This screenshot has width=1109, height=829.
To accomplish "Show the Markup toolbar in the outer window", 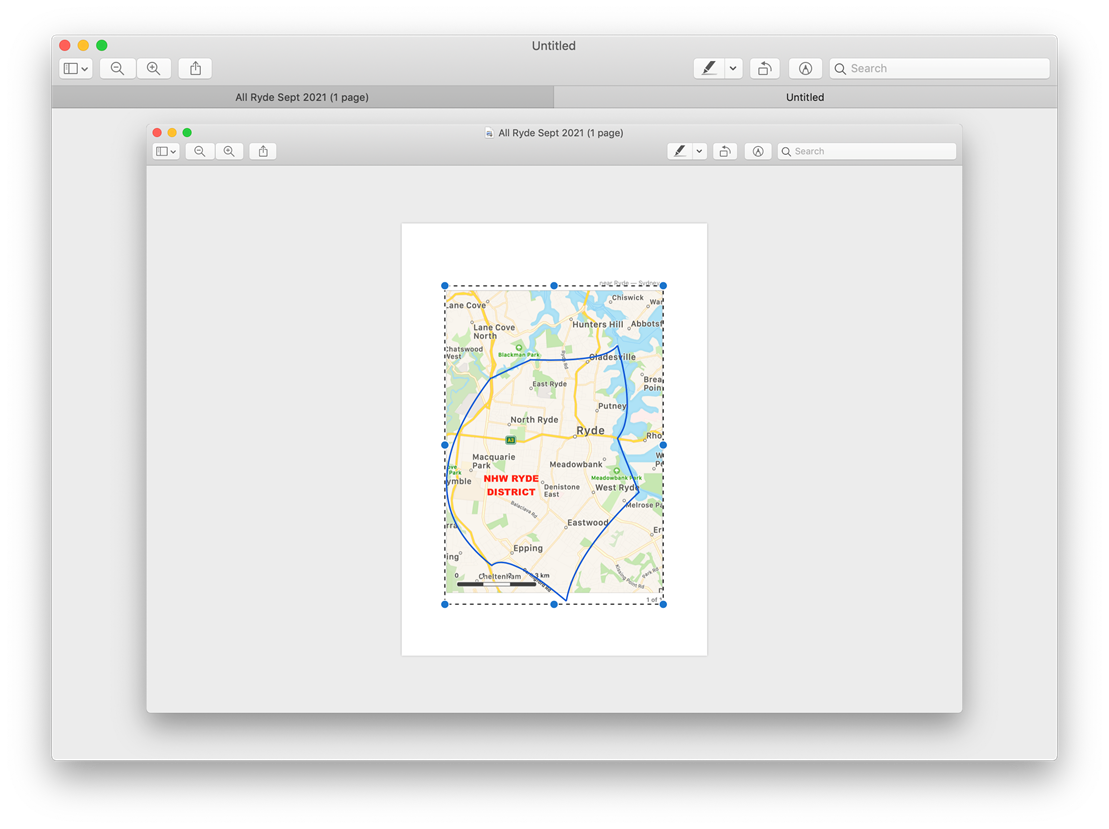I will point(805,68).
